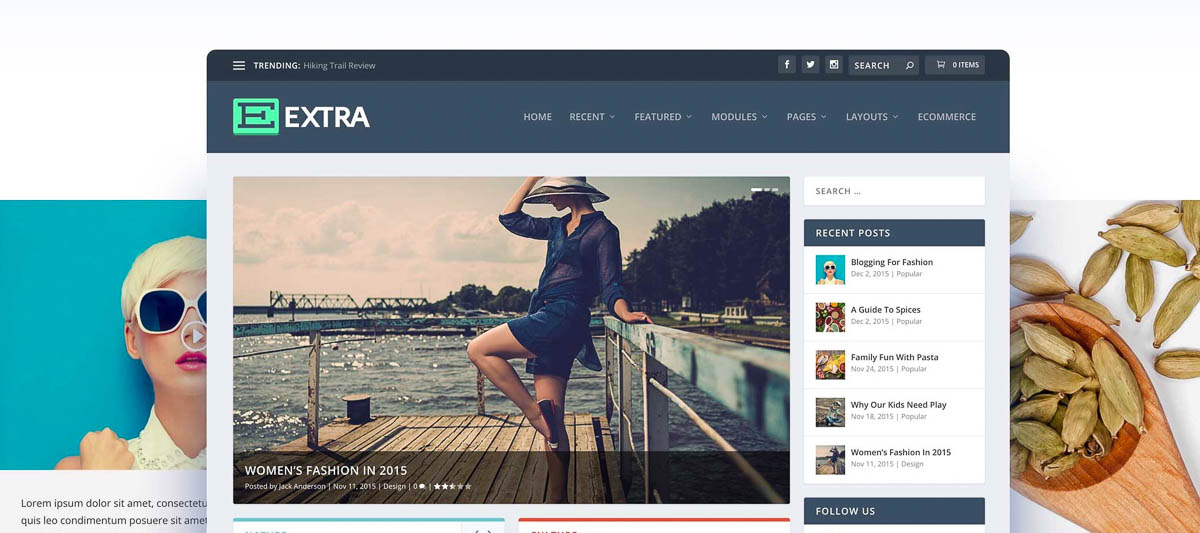Open the Blogging For Fashion post
The width and height of the screenshot is (1200, 533).
892,262
